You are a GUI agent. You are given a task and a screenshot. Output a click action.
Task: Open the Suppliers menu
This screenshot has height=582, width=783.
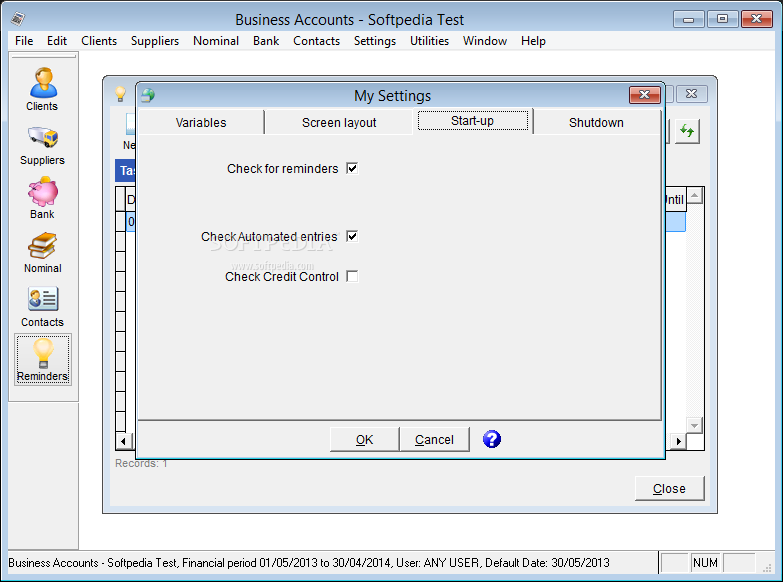[x=155, y=41]
